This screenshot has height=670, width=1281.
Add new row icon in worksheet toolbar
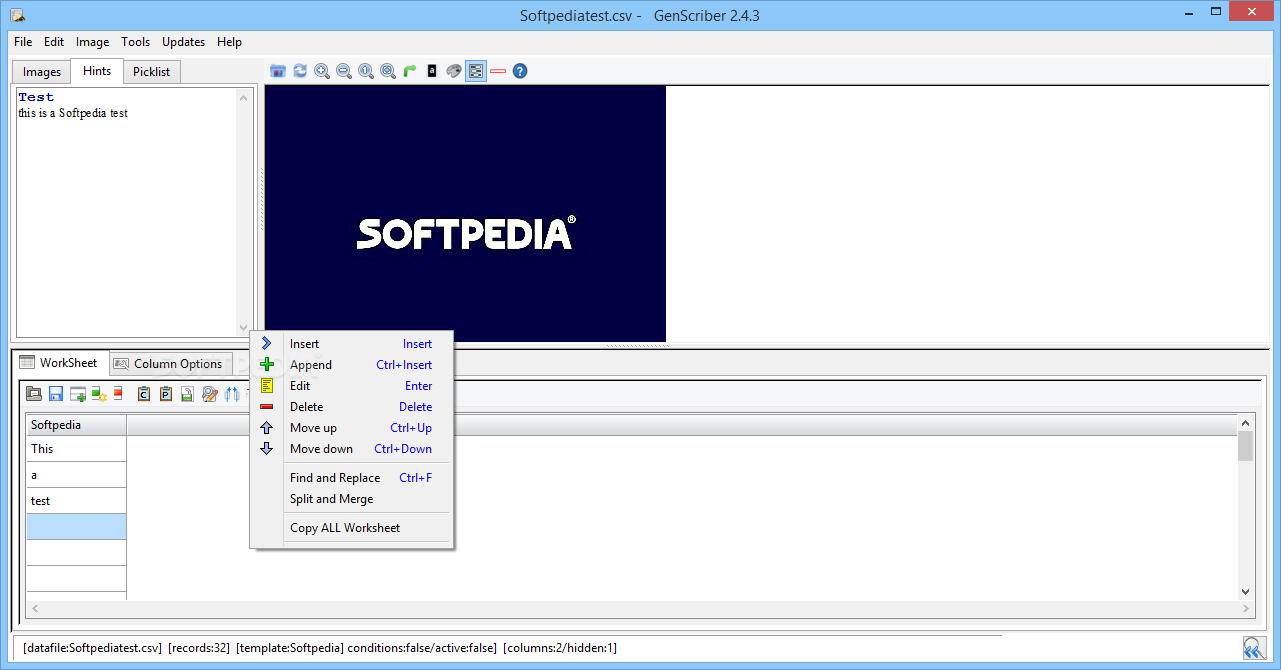(77, 394)
